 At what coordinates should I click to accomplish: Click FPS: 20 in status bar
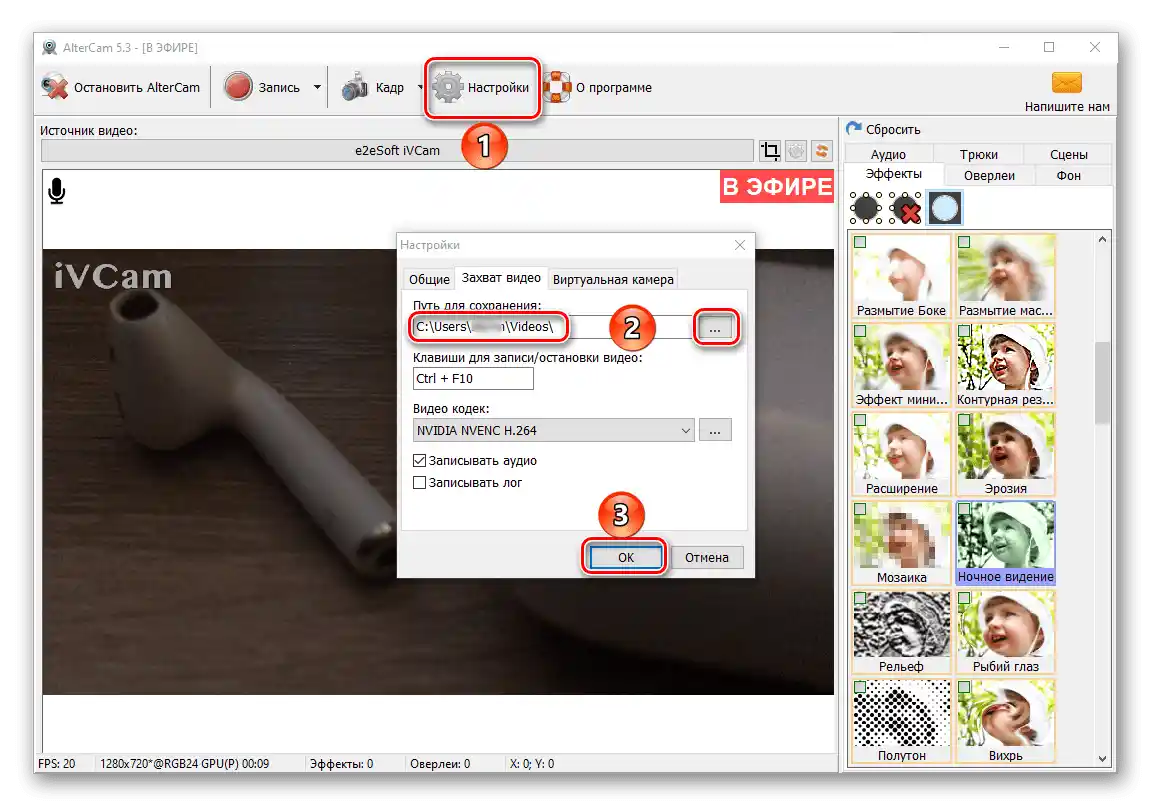57,763
